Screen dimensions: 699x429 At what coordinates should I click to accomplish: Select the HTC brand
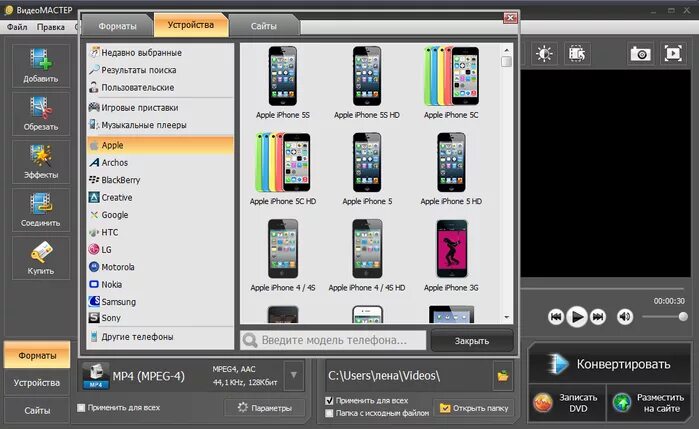[x=160, y=232]
